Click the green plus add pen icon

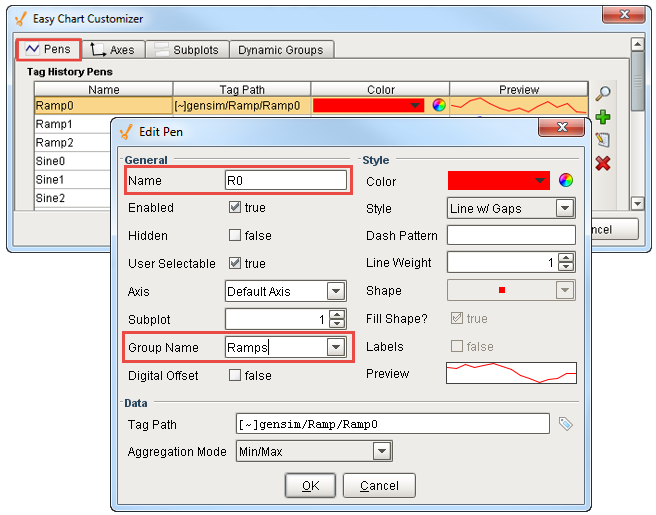[603, 117]
